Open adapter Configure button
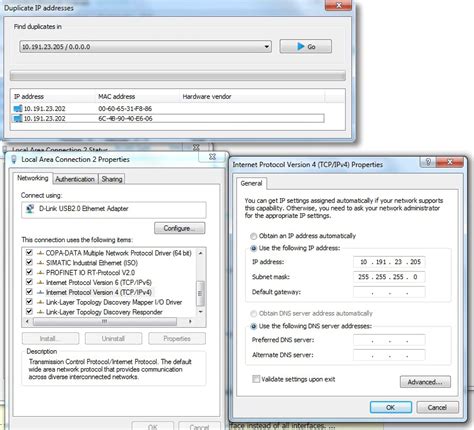 pyautogui.click(x=180, y=228)
